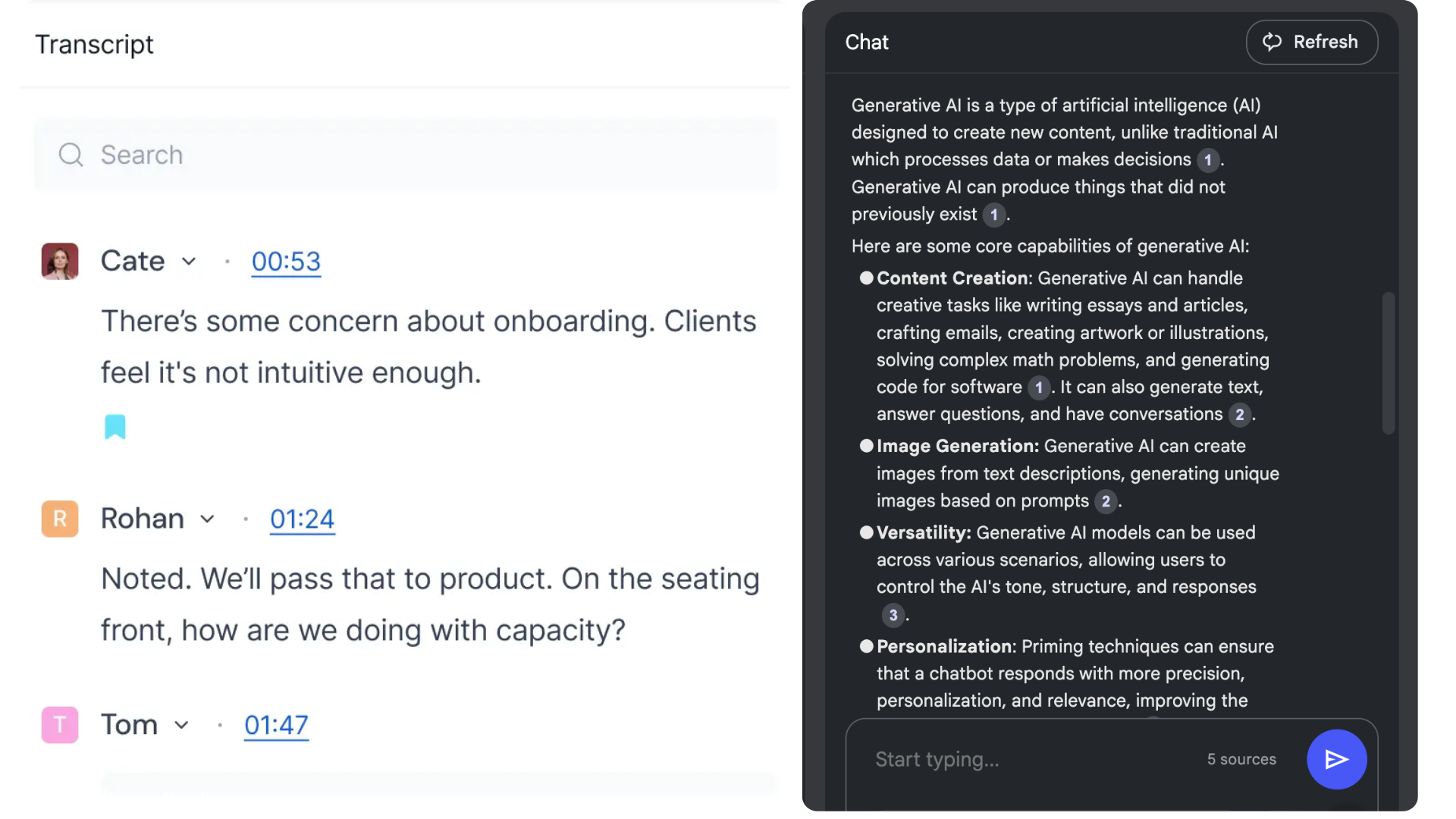Click the transcript Search field
This screenshot has width=1456, height=819.
click(406, 155)
